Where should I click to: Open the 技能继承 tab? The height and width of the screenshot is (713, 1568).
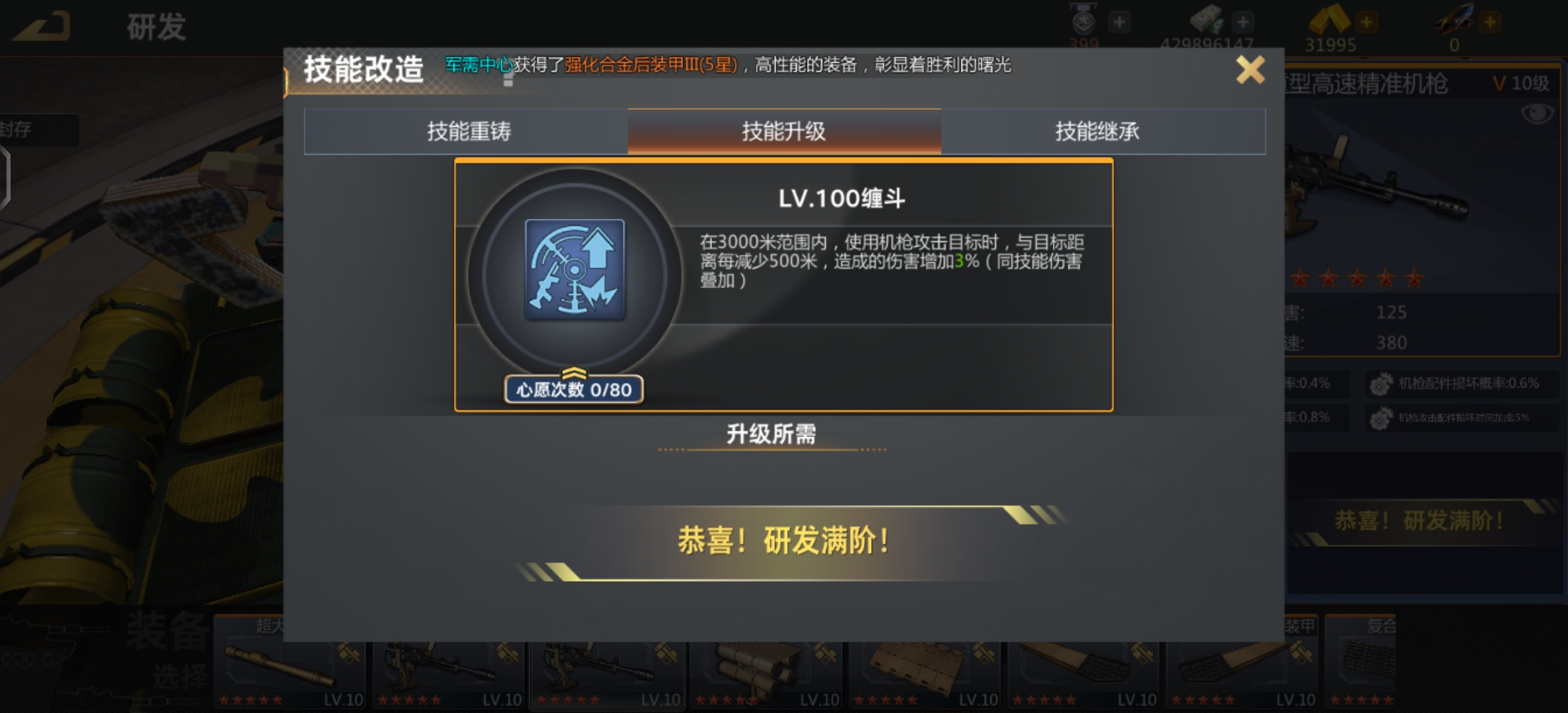click(1097, 131)
